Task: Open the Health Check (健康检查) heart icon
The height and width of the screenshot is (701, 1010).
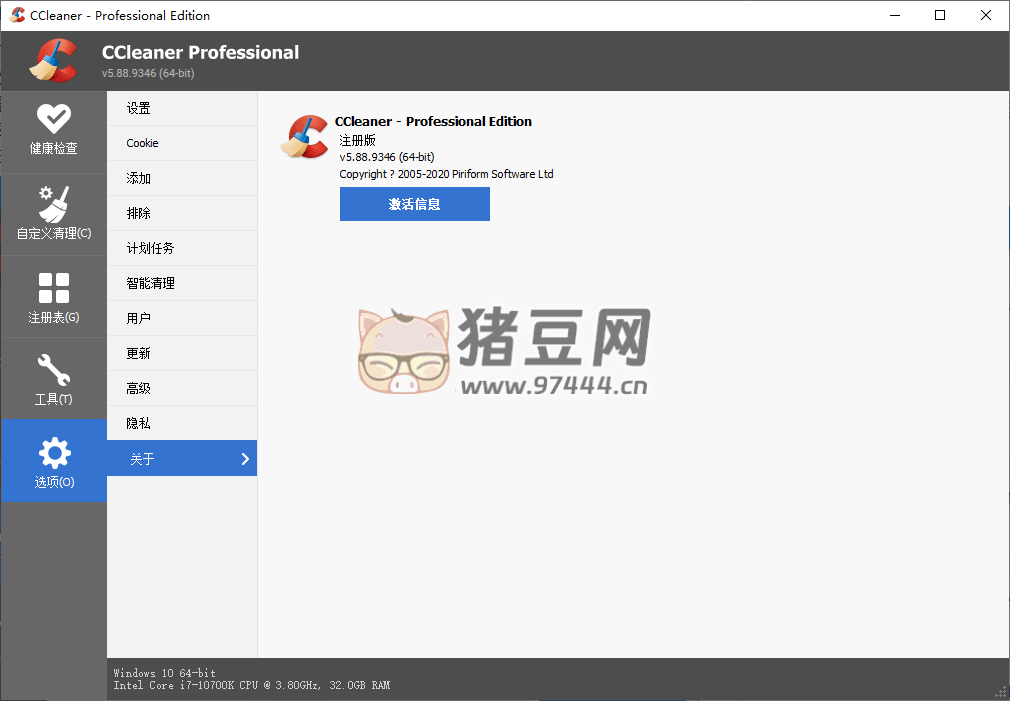Action: 53,119
